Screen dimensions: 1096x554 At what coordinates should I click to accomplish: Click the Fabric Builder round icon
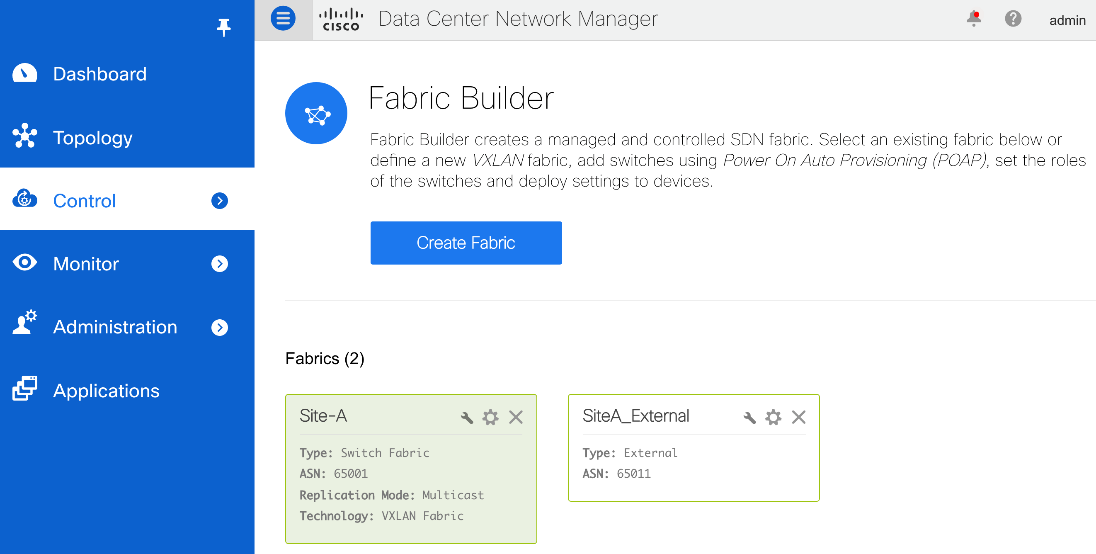317,113
